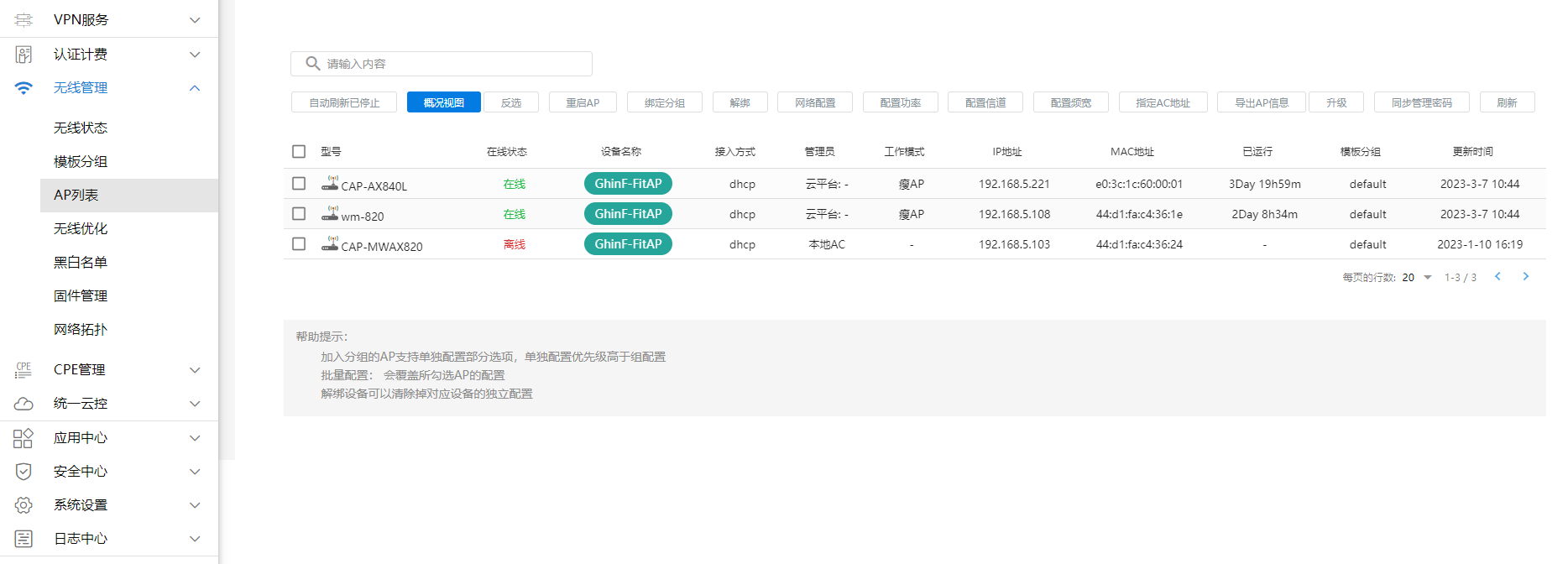Click the search input field 请输入内容

coord(453,64)
